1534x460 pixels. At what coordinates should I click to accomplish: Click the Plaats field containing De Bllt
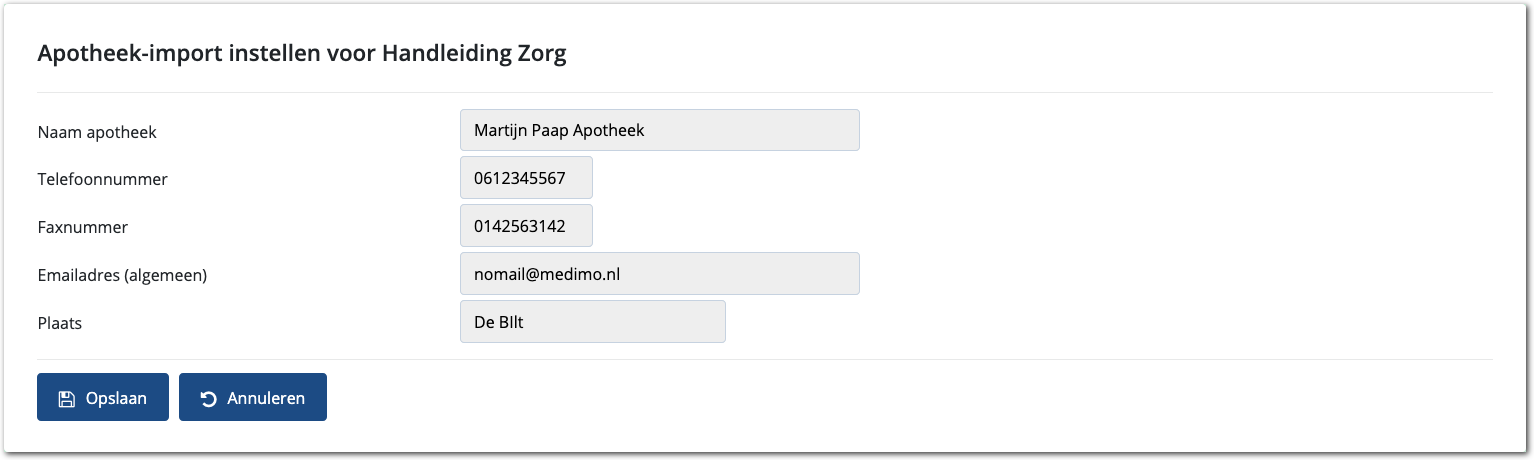click(x=592, y=322)
